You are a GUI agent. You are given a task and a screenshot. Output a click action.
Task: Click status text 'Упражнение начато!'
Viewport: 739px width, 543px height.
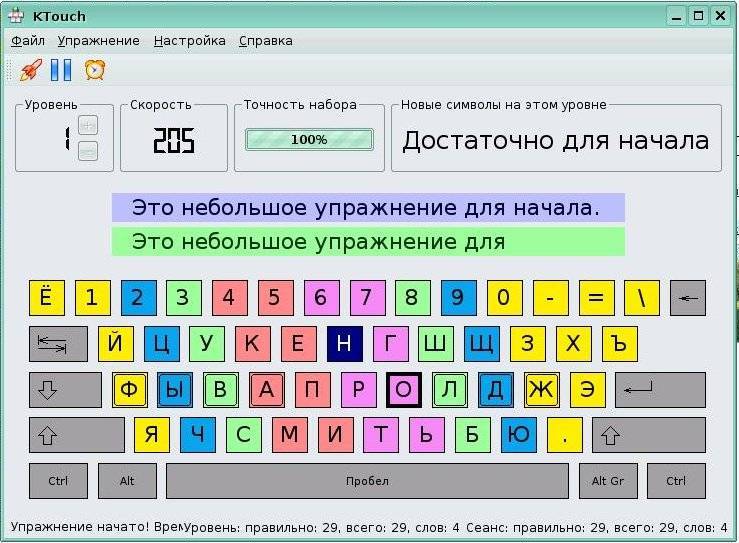(80, 527)
